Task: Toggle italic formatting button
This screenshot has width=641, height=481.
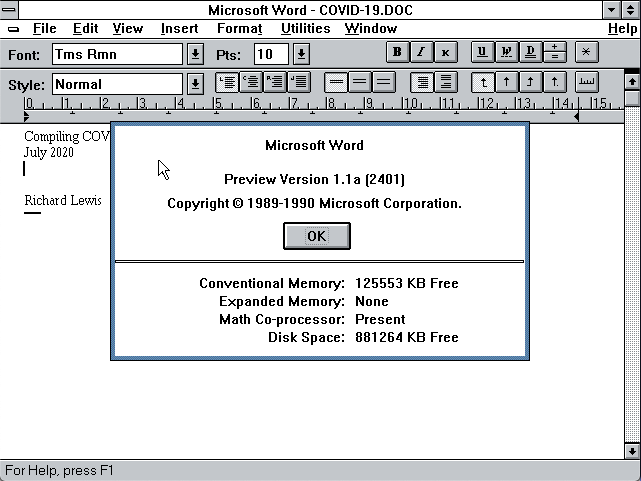Action: point(421,52)
